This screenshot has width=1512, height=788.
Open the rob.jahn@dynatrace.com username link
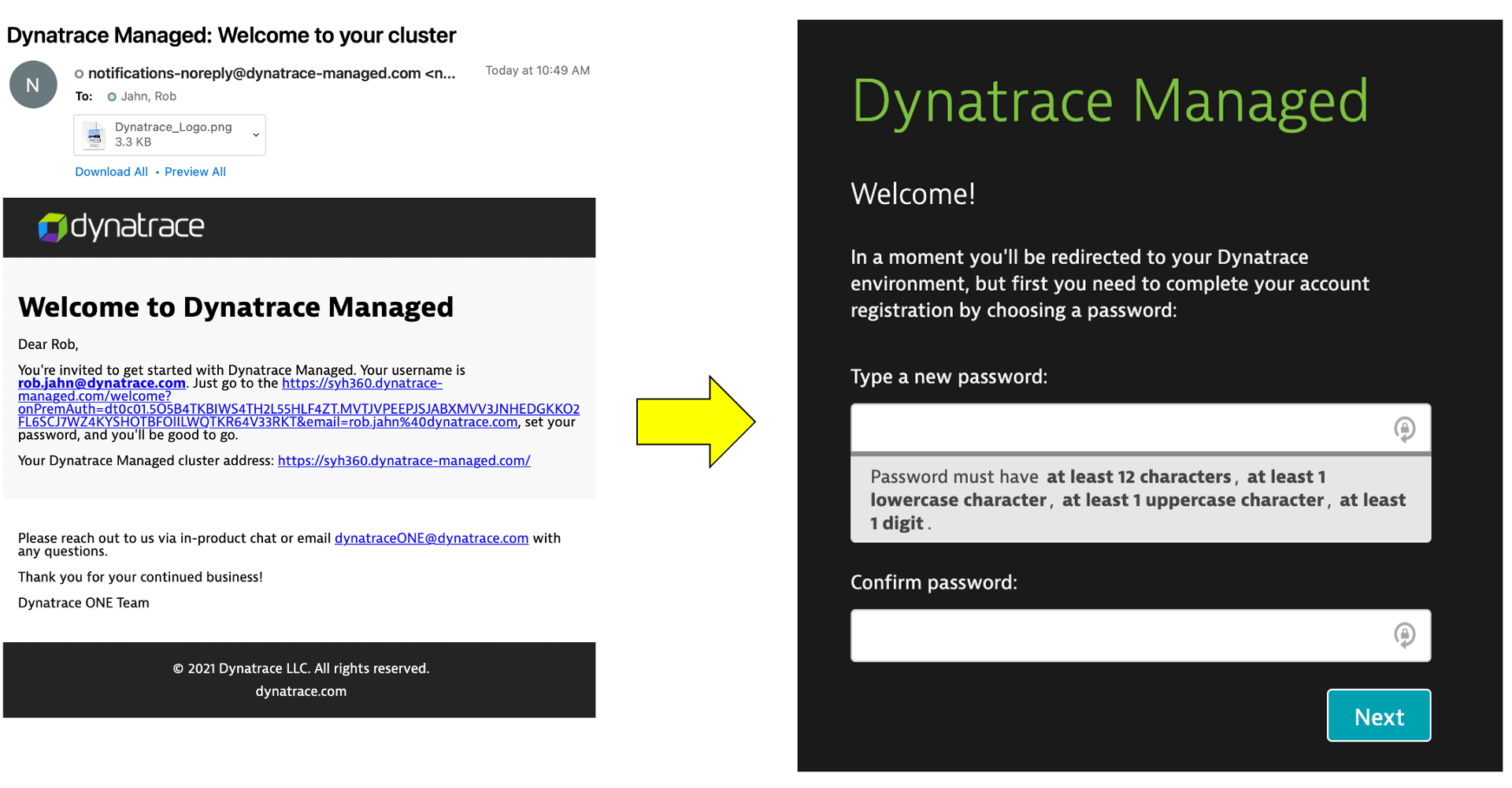(102, 383)
